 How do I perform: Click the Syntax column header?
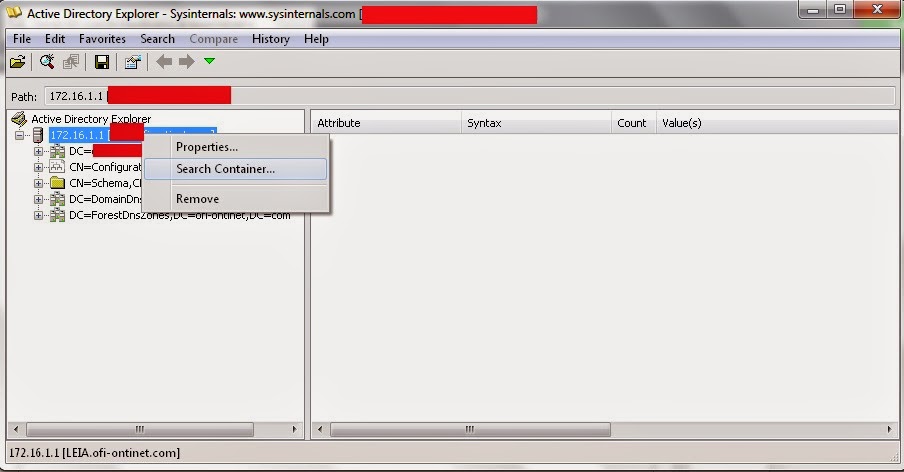pyautogui.click(x=535, y=123)
